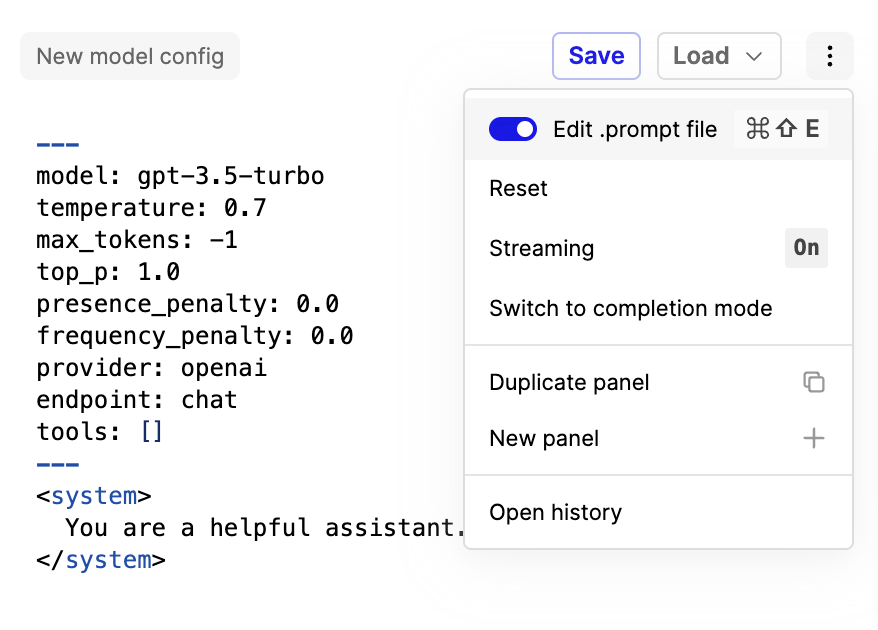Click the New model config name field
The width and height of the screenshot is (878, 630).
point(130,56)
